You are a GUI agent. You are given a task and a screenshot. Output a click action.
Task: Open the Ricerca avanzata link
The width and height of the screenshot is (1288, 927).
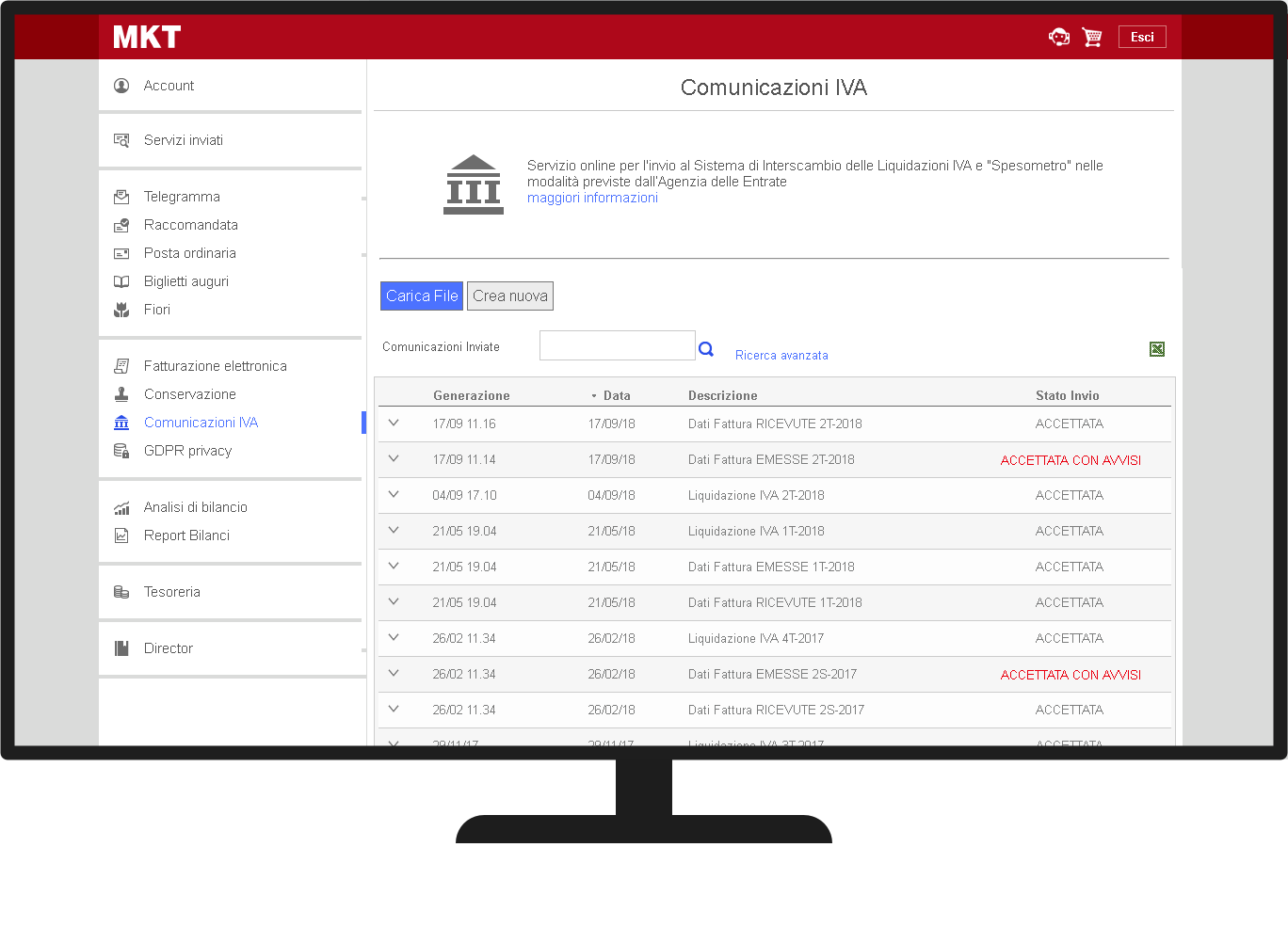(x=781, y=355)
